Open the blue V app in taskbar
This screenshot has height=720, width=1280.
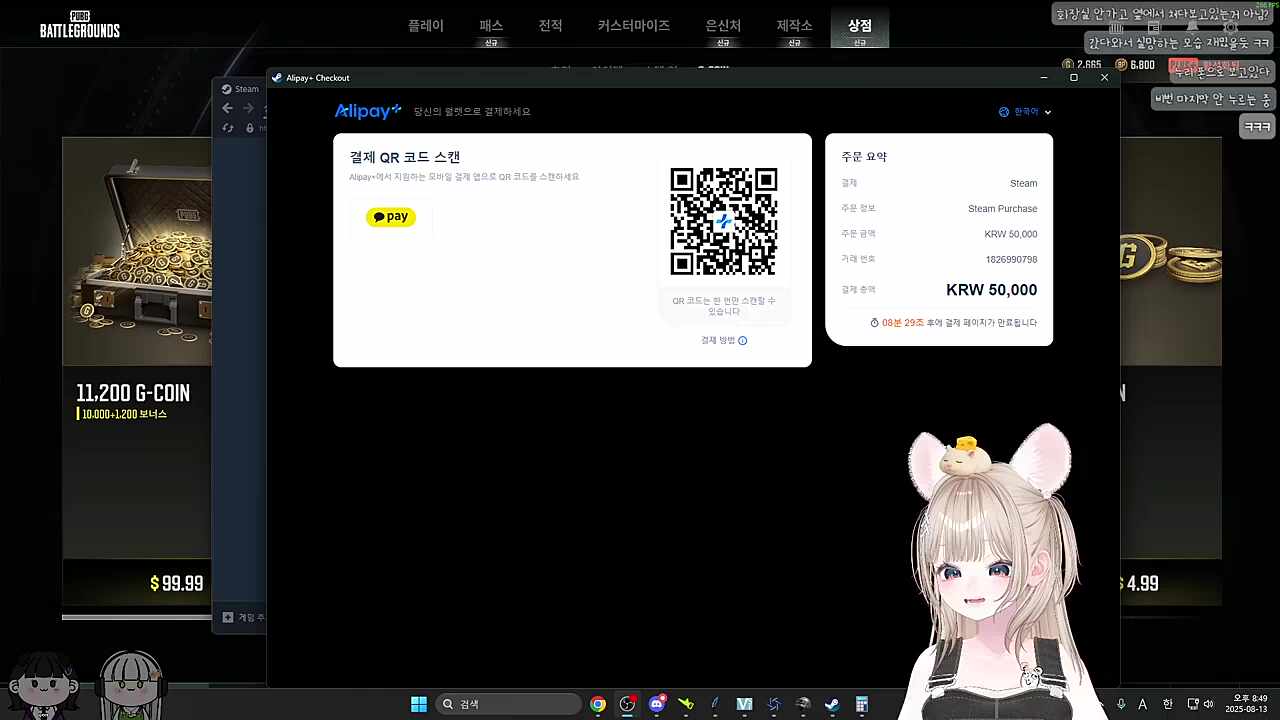click(x=744, y=704)
